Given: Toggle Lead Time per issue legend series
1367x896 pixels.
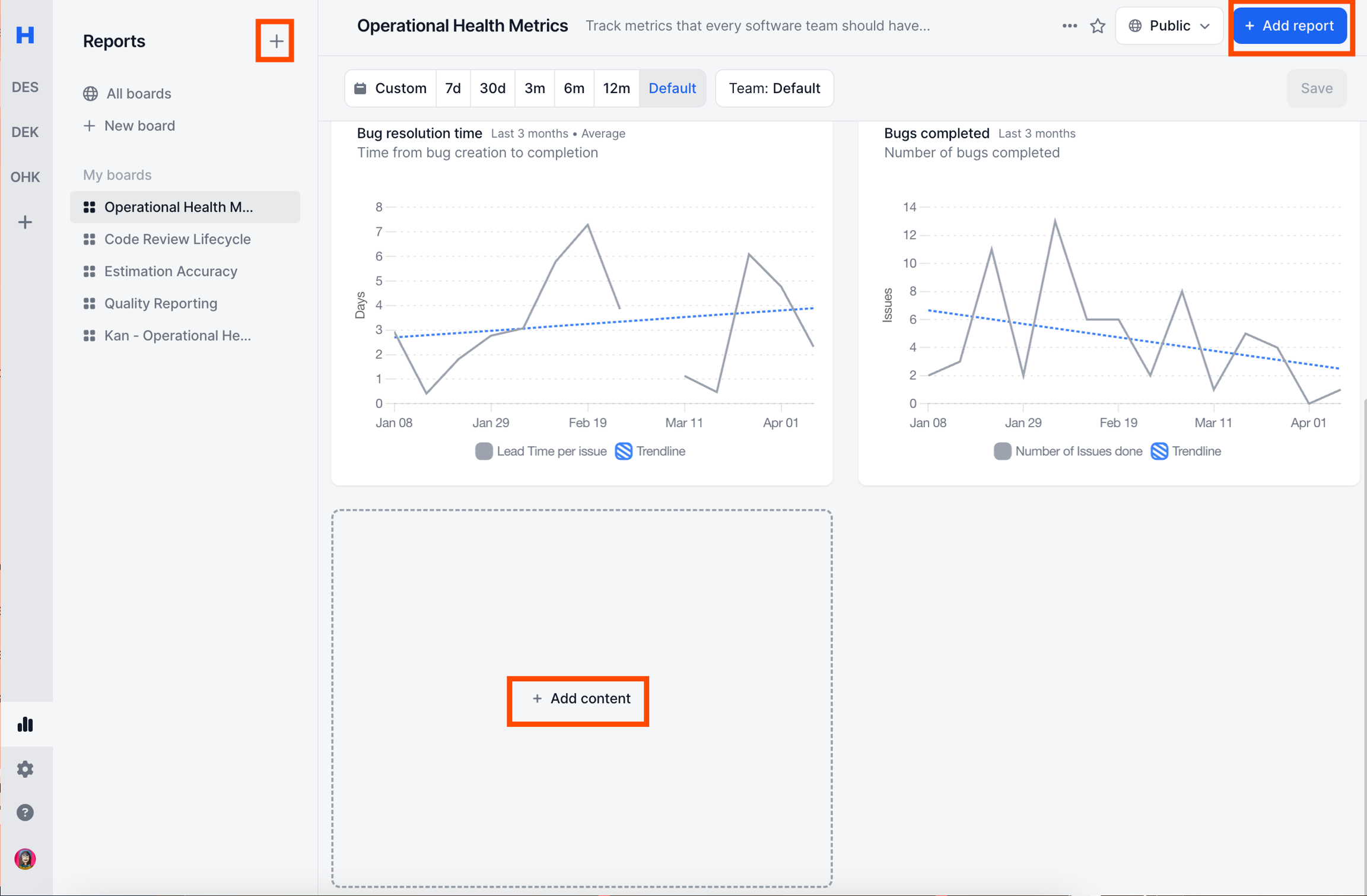Looking at the screenshot, I should [x=541, y=452].
